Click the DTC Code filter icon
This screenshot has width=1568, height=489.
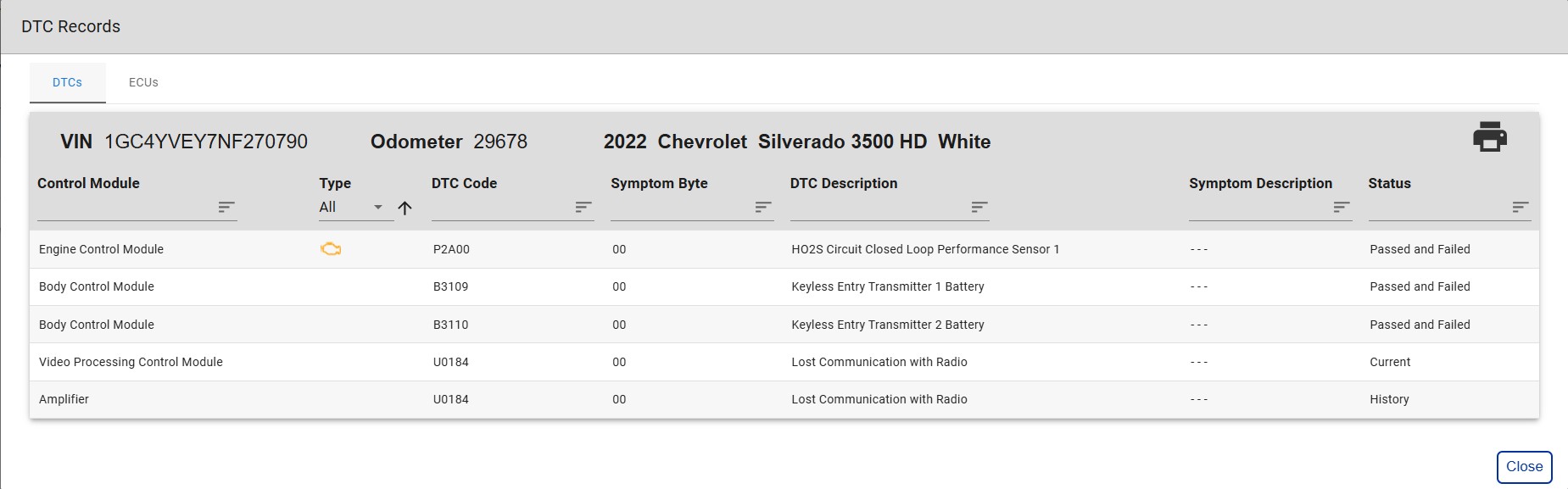pyautogui.click(x=583, y=207)
